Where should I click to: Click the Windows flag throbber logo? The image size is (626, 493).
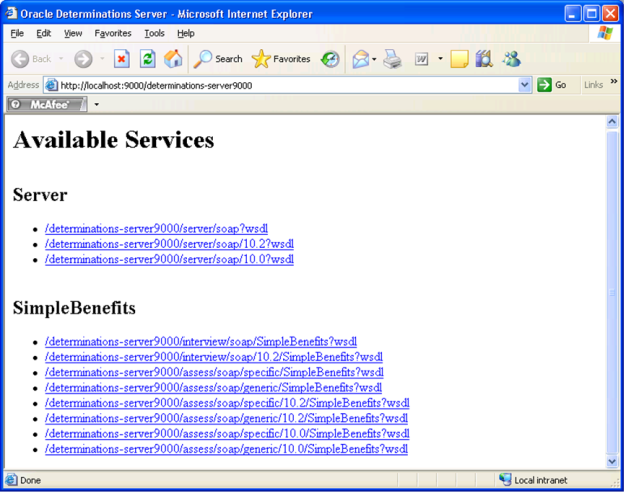point(605,33)
